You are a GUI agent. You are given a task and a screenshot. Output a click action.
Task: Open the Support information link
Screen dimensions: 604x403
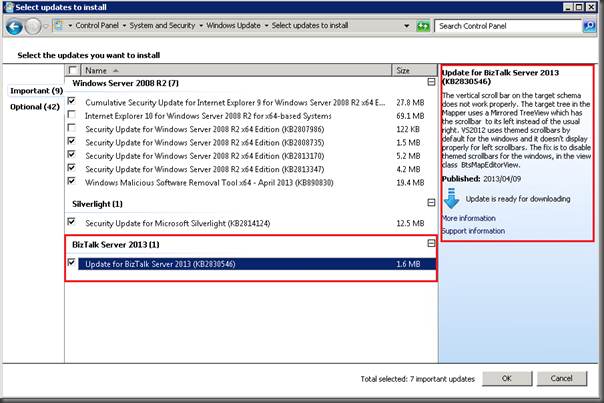point(473,231)
